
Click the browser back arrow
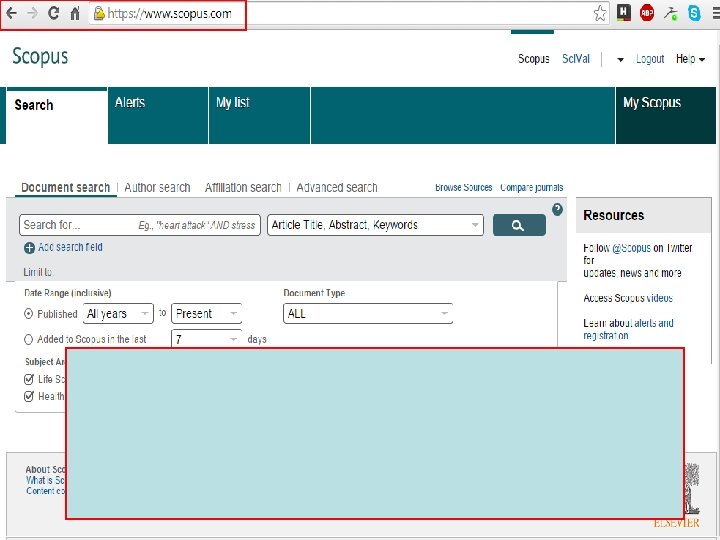coord(11,13)
